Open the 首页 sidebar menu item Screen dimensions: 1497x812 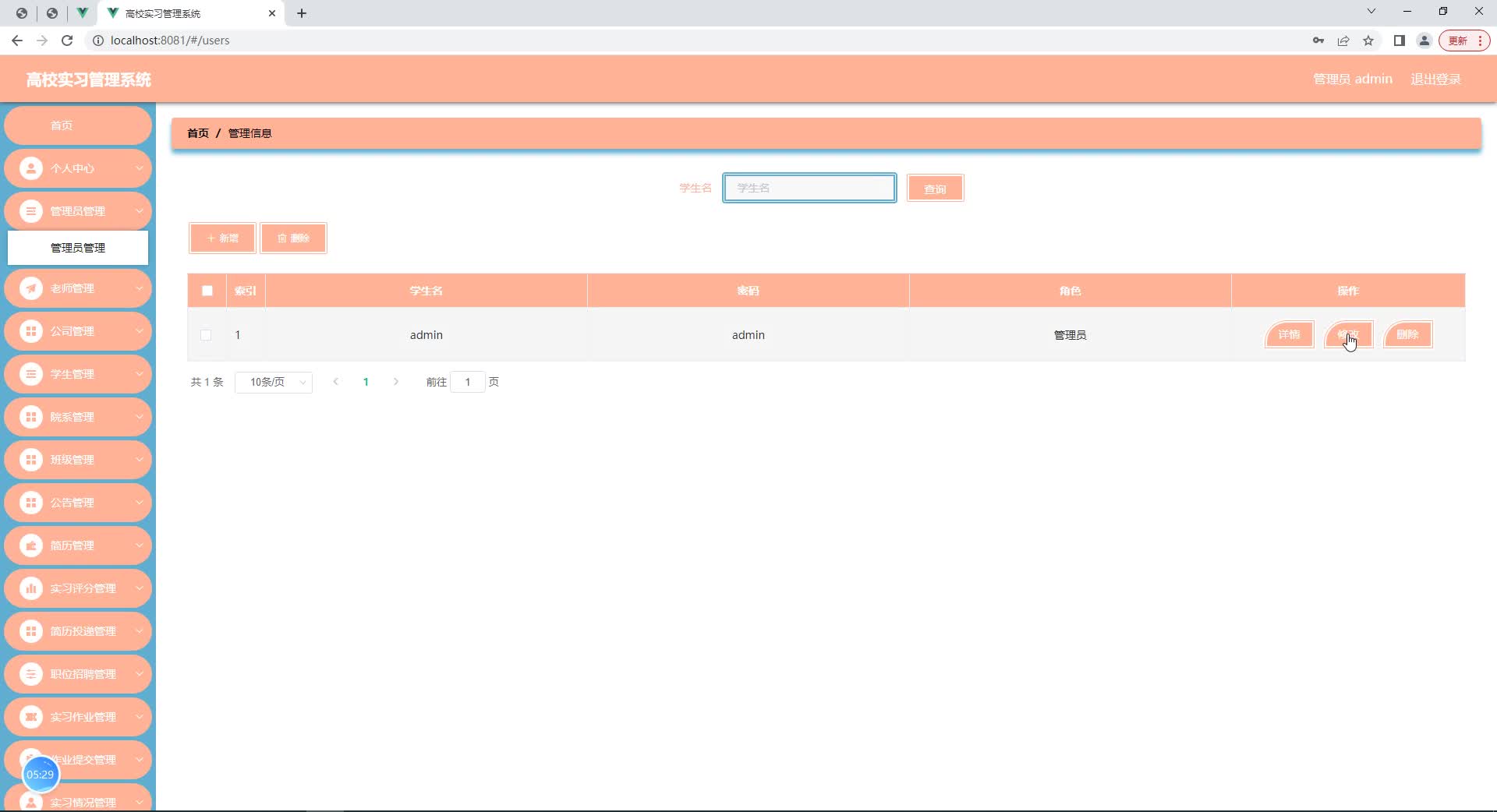pyautogui.click(x=77, y=125)
